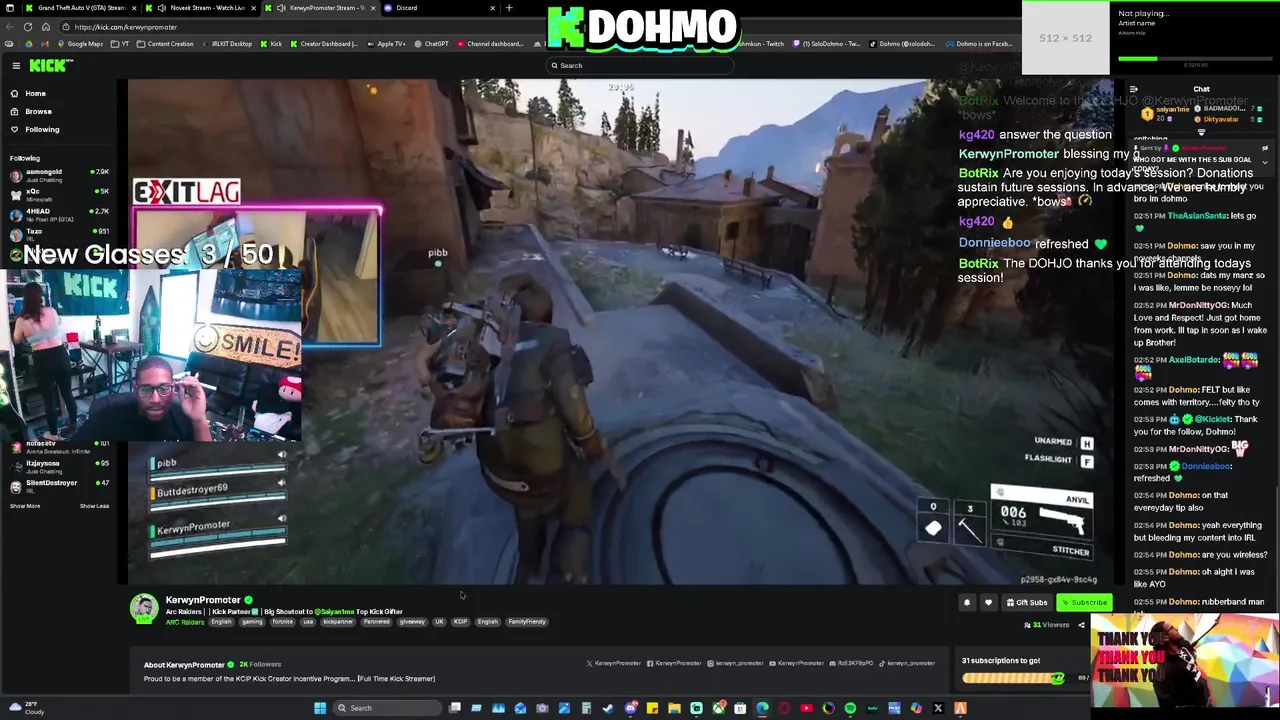Click the Kick logo

(50, 65)
